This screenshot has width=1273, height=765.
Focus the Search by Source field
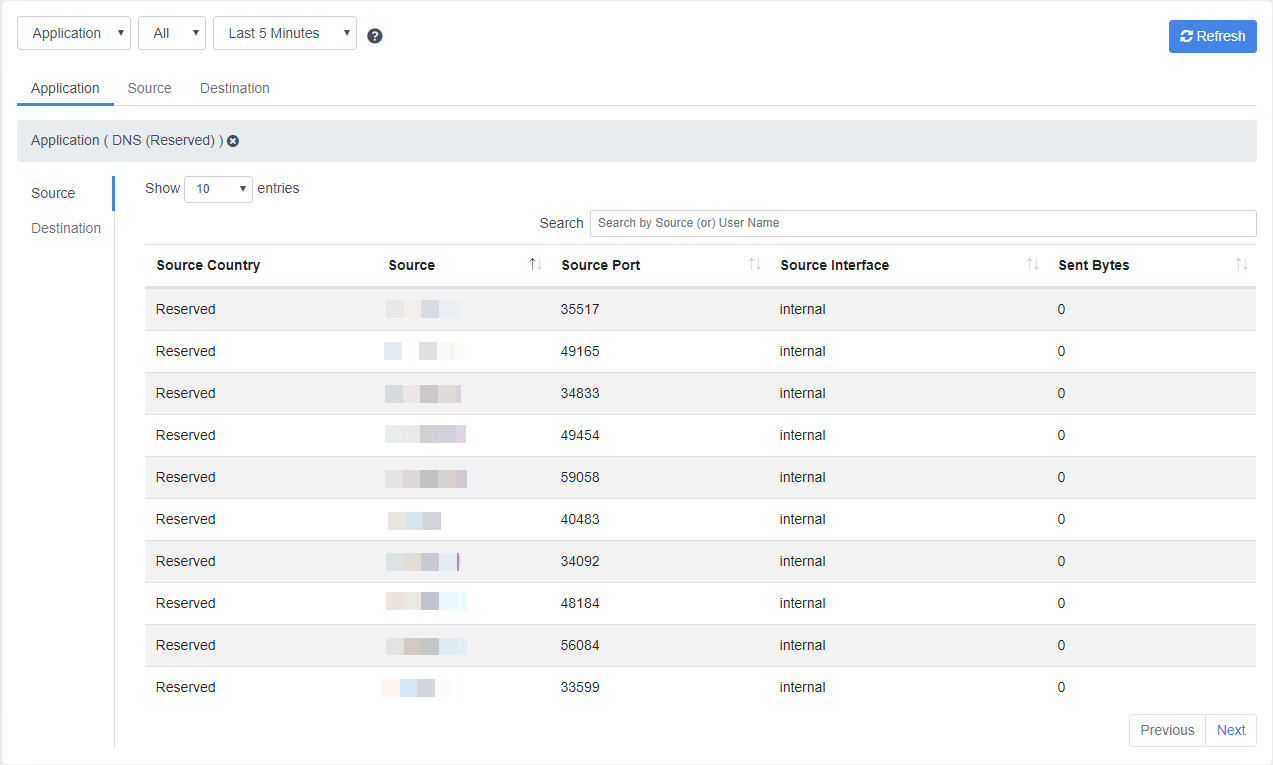(x=923, y=223)
